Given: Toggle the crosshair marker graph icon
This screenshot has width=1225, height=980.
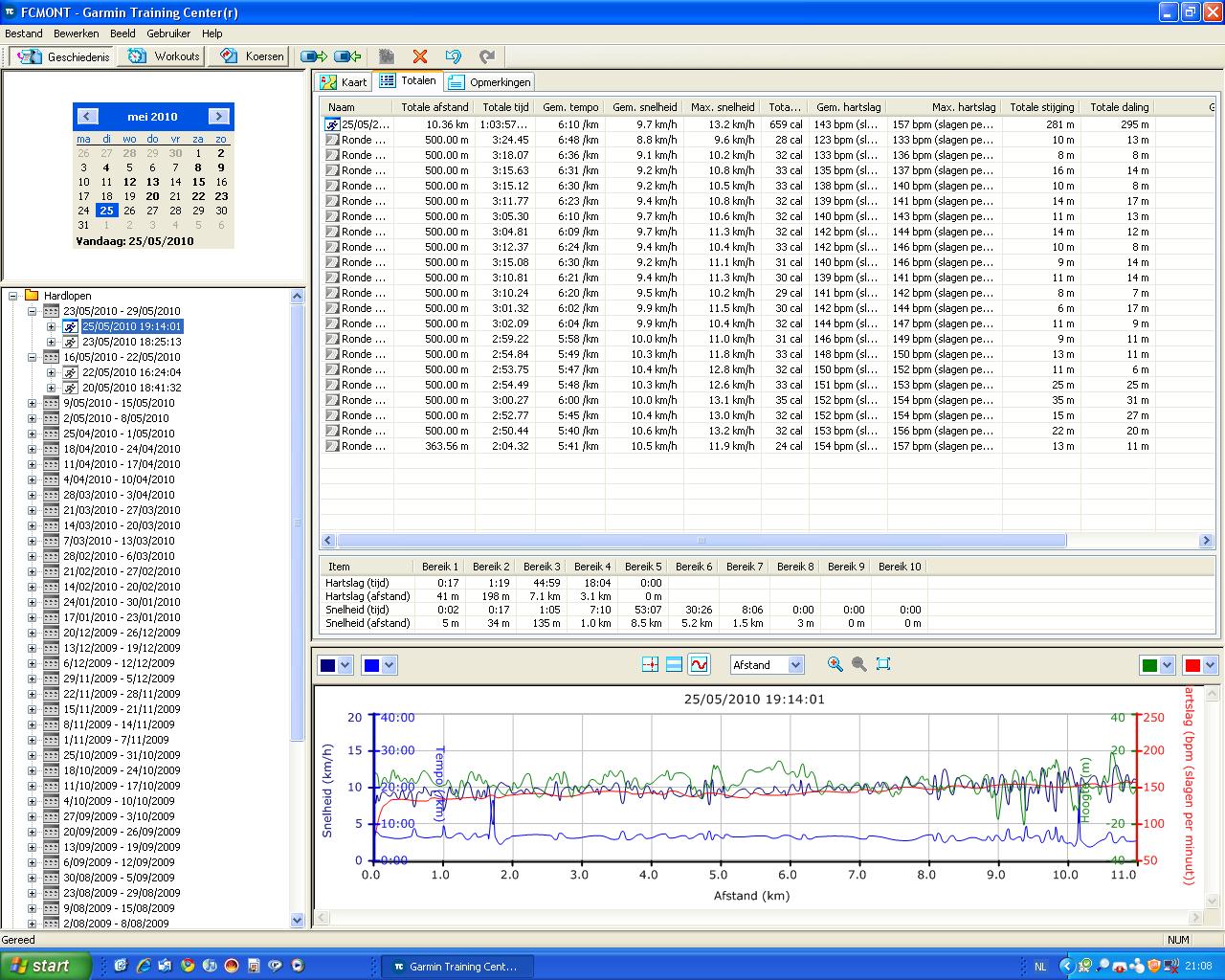Looking at the screenshot, I should (x=651, y=664).
